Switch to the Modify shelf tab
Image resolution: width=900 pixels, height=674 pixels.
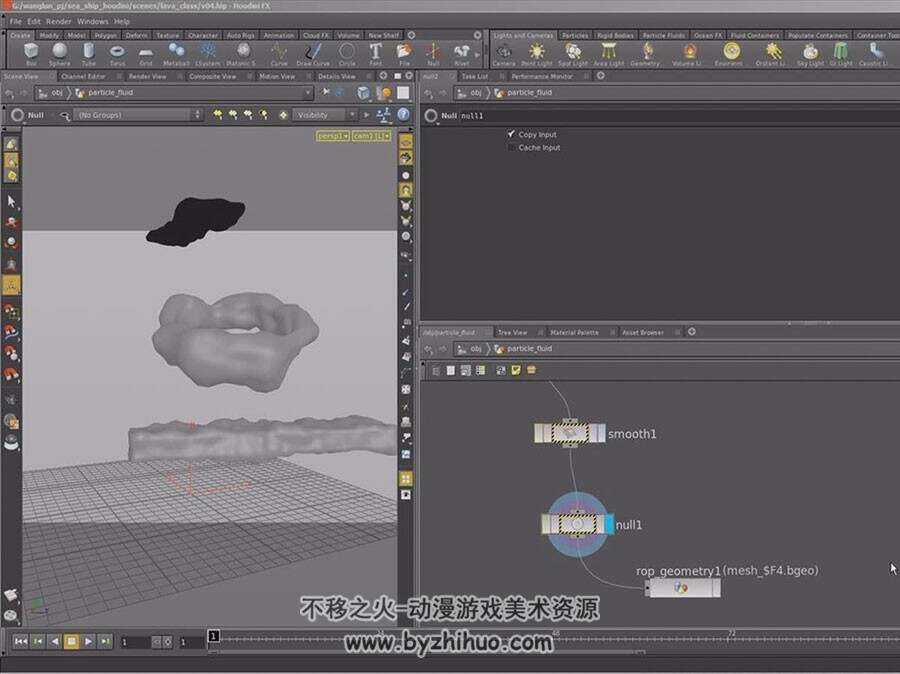tap(49, 35)
